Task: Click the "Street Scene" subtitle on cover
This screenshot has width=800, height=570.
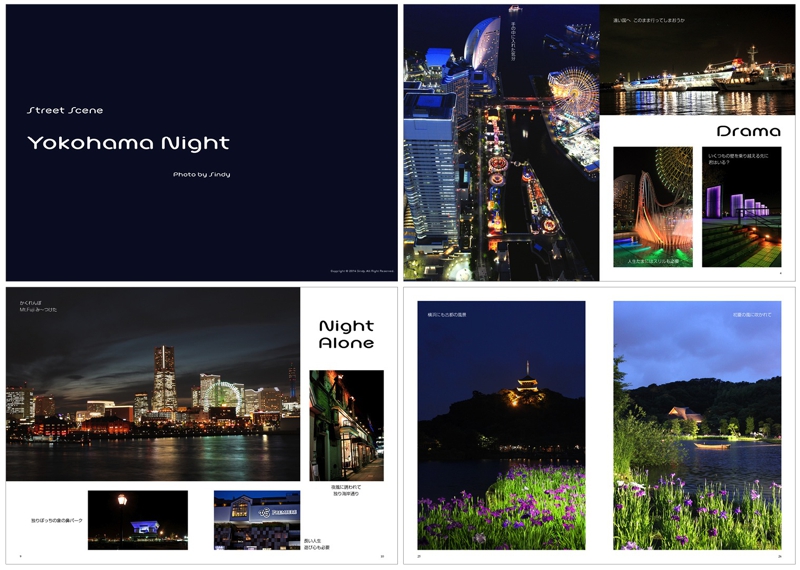Action: (65, 110)
